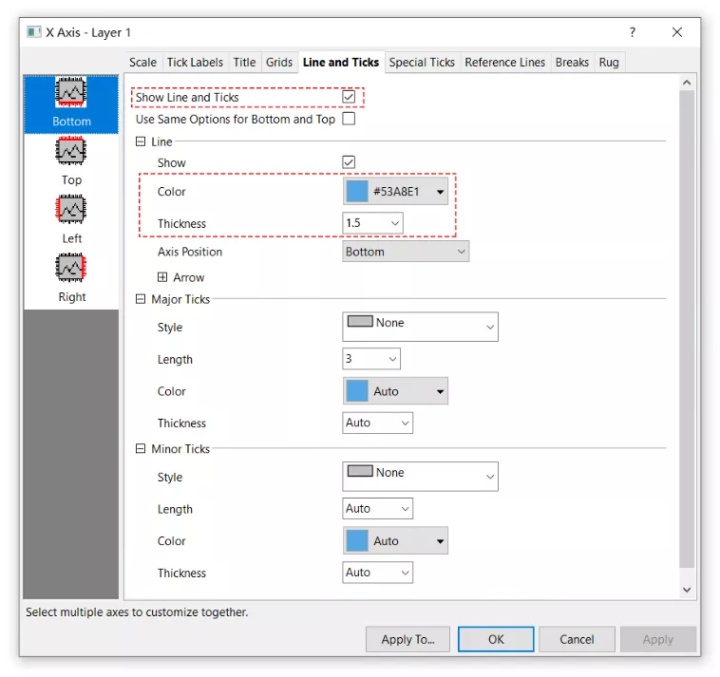Viewport: 720px width, 677px height.
Task: Collapse the Minor Ticks section
Action: (x=141, y=449)
